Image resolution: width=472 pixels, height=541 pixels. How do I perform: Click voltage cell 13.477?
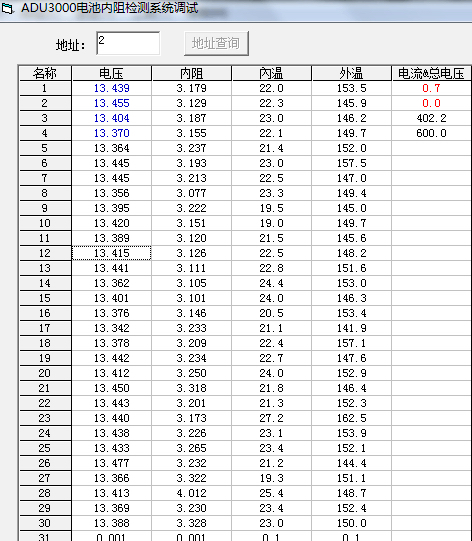111,463
